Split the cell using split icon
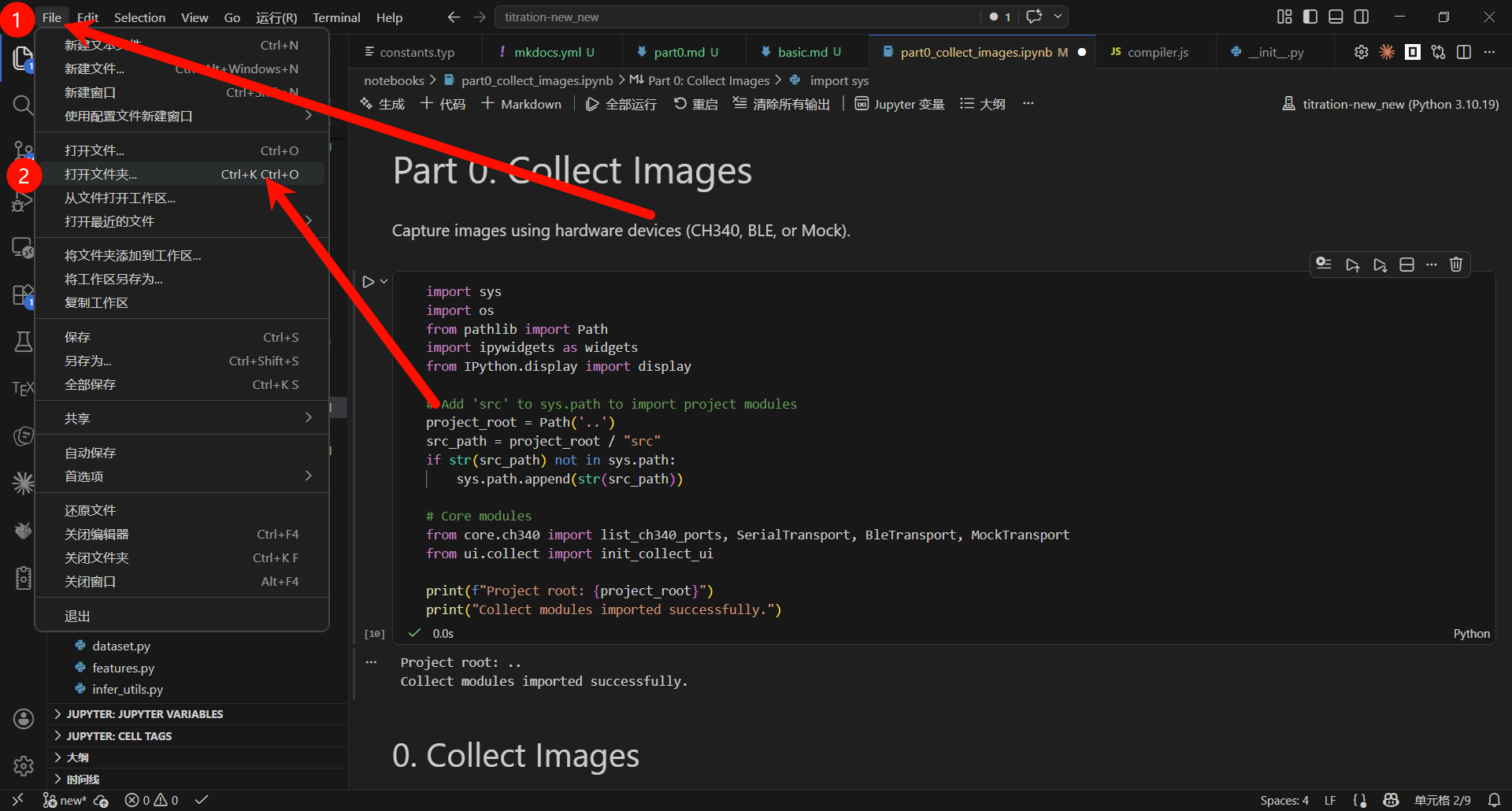 pyautogui.click(x=1406, y=265)
